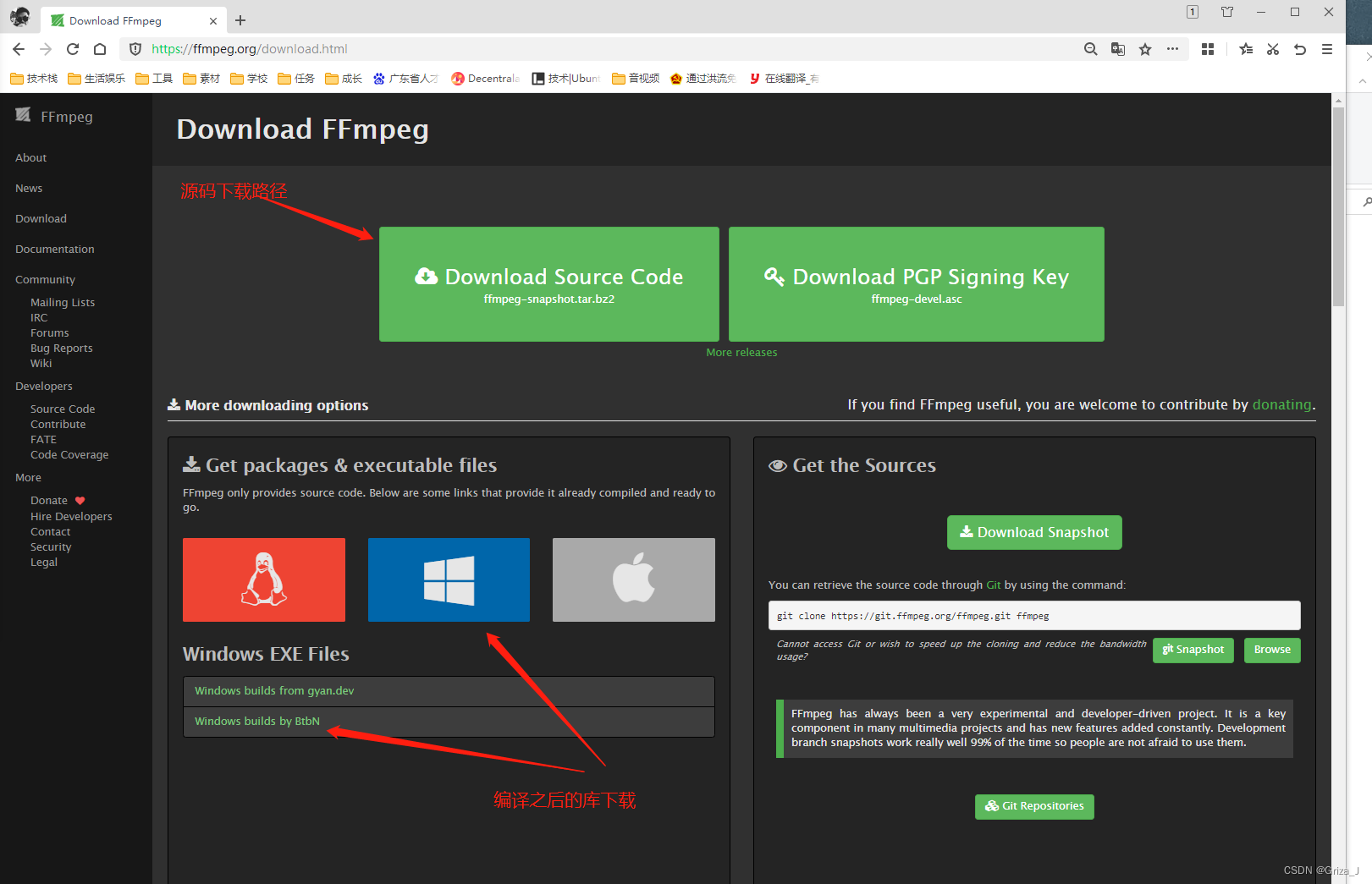This screenshot has width=1372, height=884.
Task: Open the 工具 bookmark folder
Action: click(154, 79)
